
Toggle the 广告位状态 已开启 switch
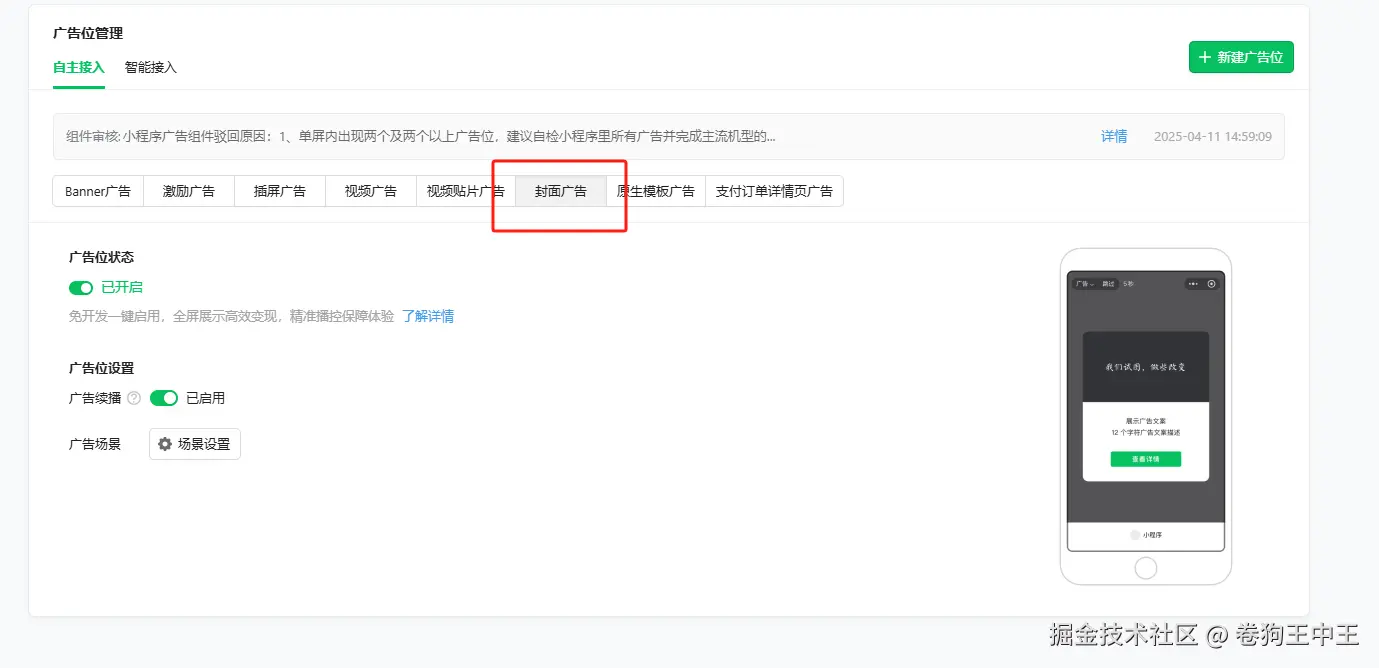(x=81, y=287)
